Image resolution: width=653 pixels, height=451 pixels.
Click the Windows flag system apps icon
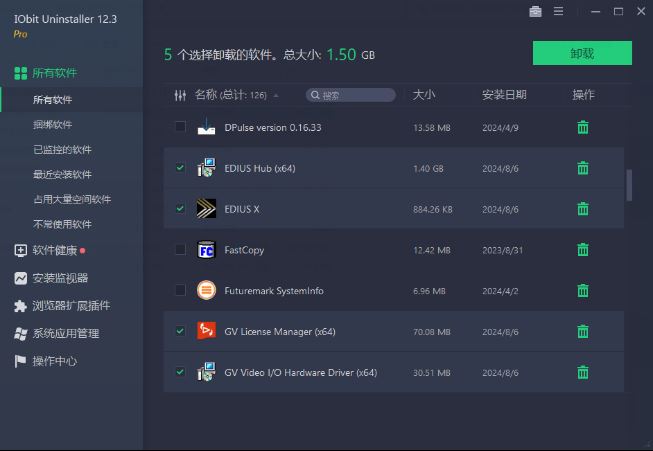(20, 334)
